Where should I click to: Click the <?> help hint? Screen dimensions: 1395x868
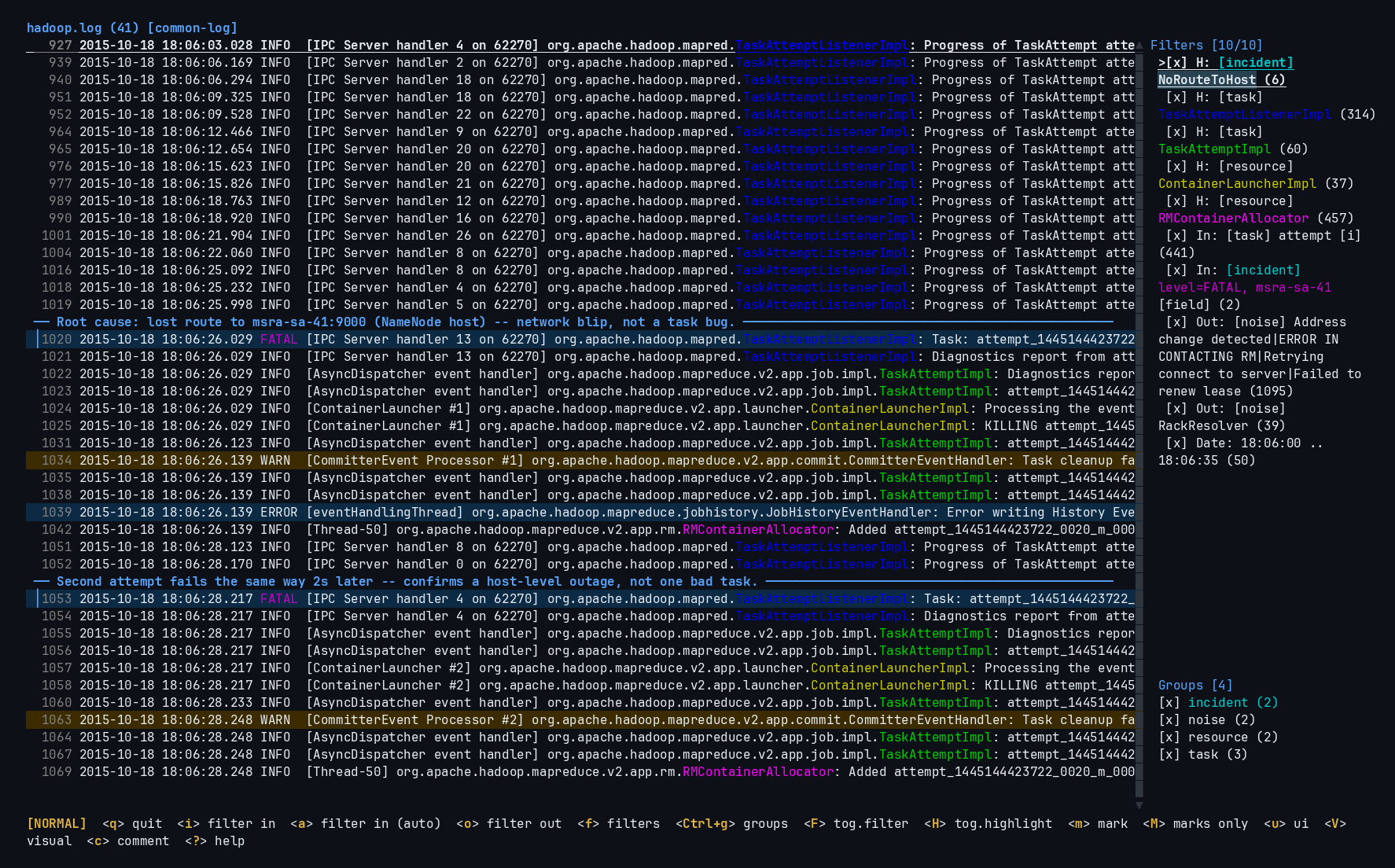point(215,841)
